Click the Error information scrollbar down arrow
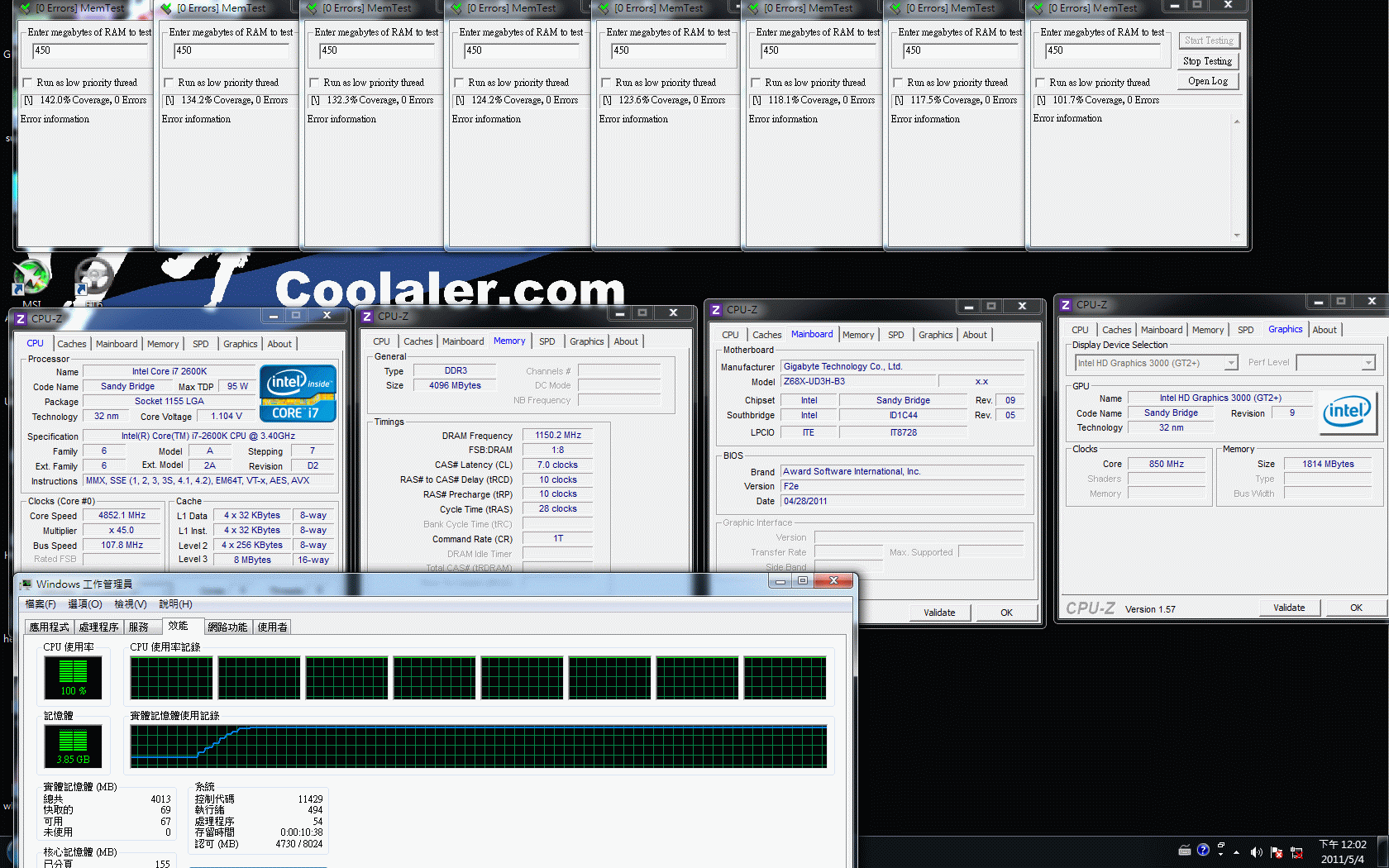The width and height of the screenshot is (1389, 868). (x=1237, y=236)
